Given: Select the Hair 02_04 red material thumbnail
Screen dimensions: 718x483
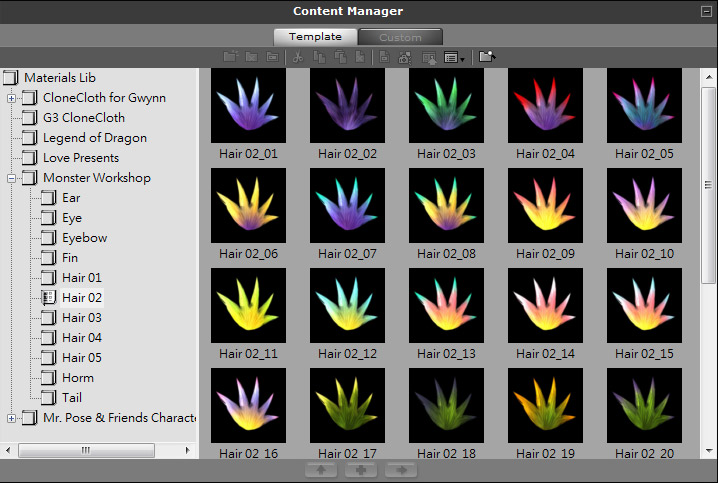Looking at the screenshot, I should pos(545,107).
